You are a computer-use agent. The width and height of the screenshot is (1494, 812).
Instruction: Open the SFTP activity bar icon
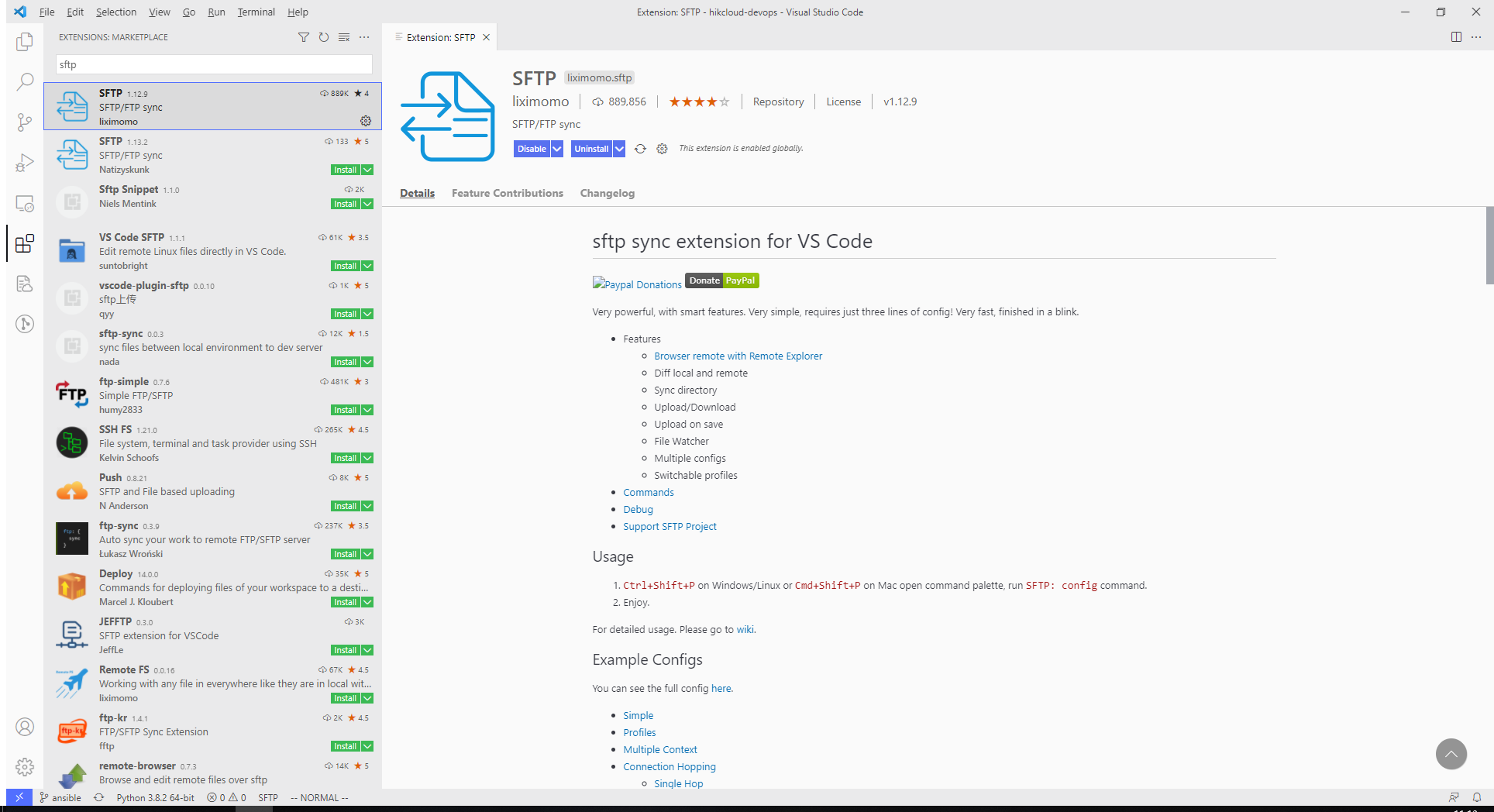click(25, 284)
